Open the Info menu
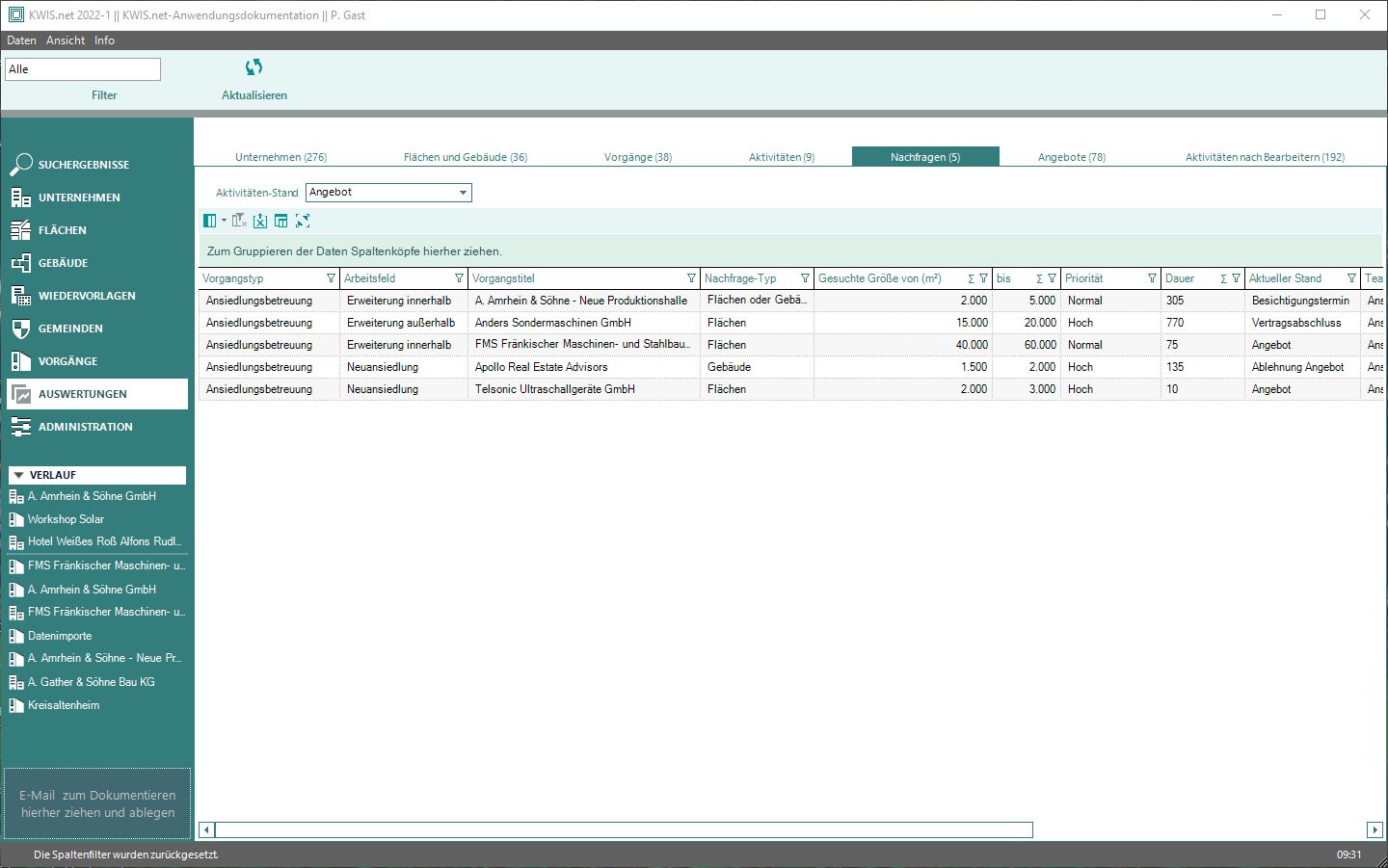 click(x=104, y=40)
